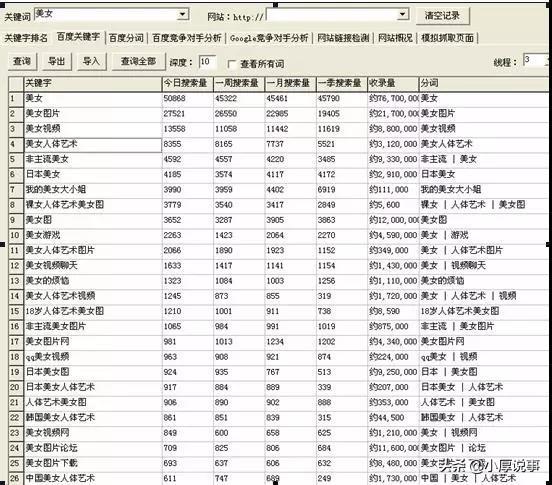
Task: Select keyword cell 美女游戏
Action: pyautogui.click(x=93, y=235)
